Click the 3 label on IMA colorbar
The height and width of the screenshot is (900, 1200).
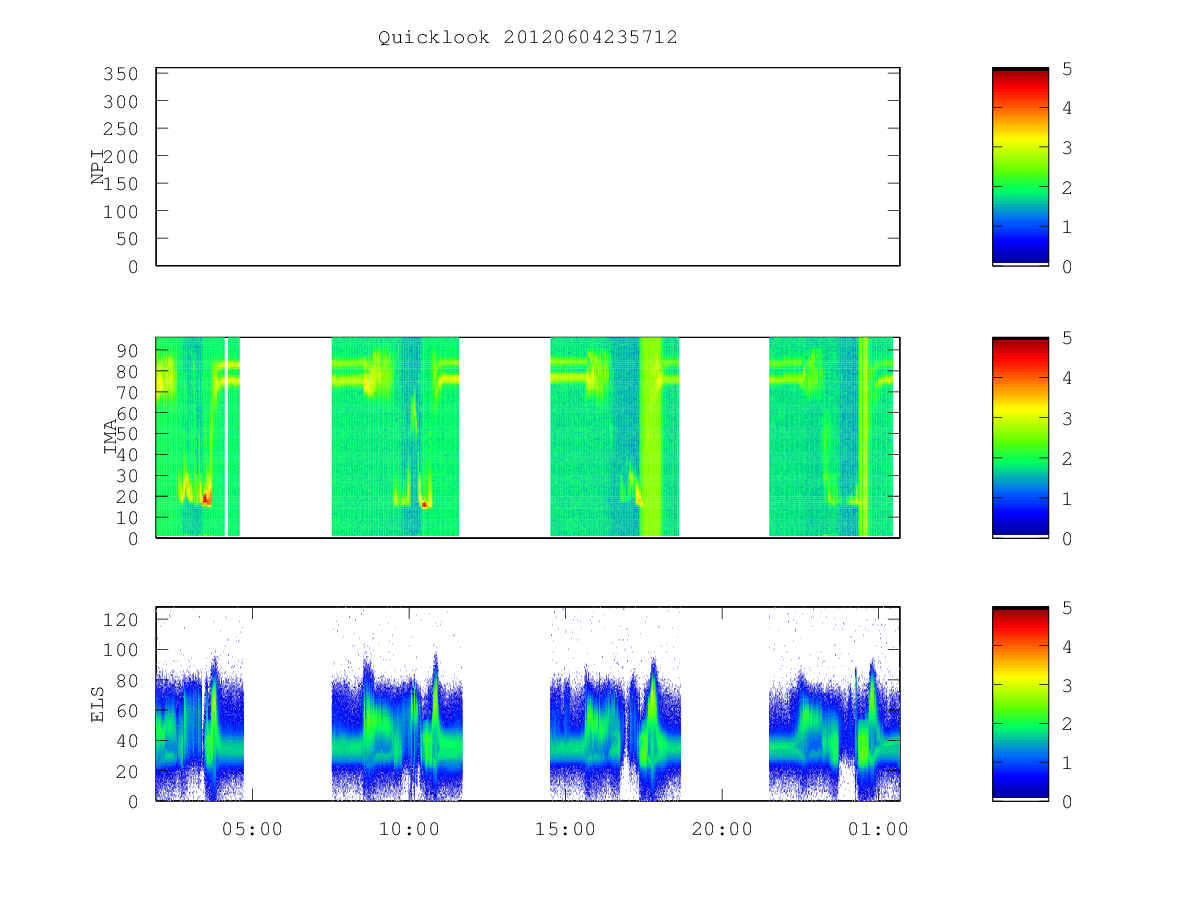[1068, 418]
